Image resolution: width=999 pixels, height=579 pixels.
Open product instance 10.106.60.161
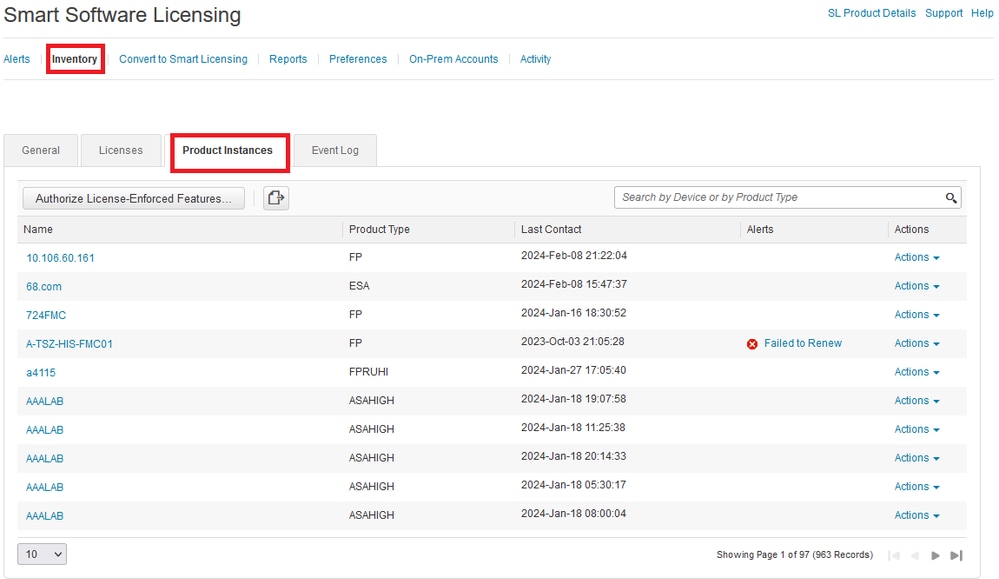pos(60,258)
